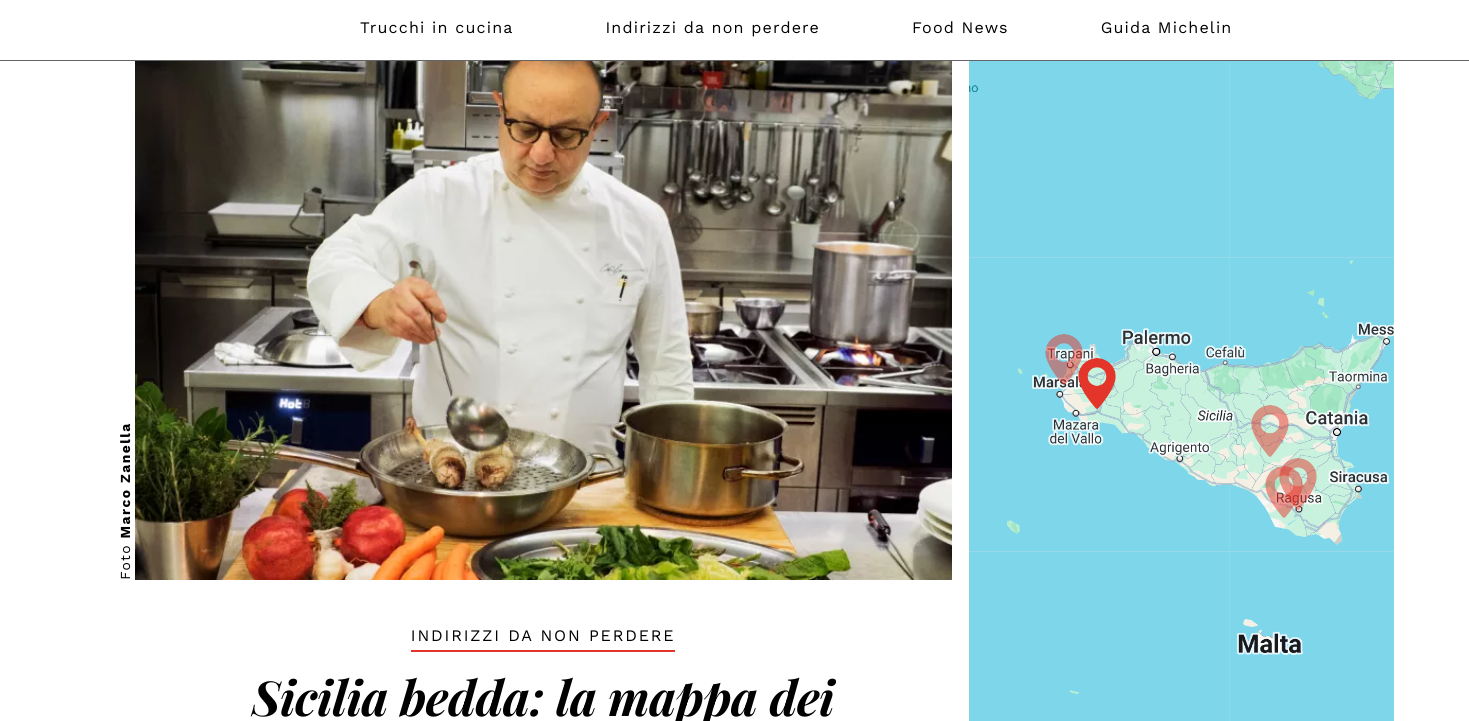
Task: Click the Siracusa label on the map
Action: coord(1358,477)
